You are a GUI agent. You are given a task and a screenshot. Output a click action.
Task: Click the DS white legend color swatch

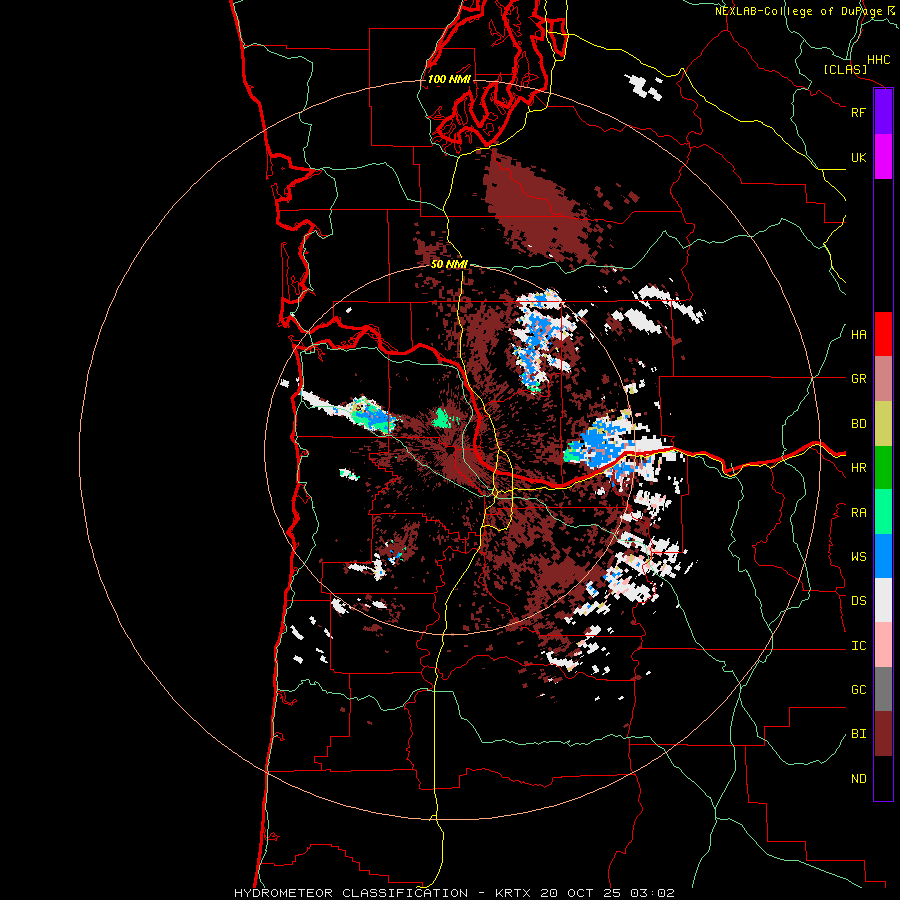[883, 600]
